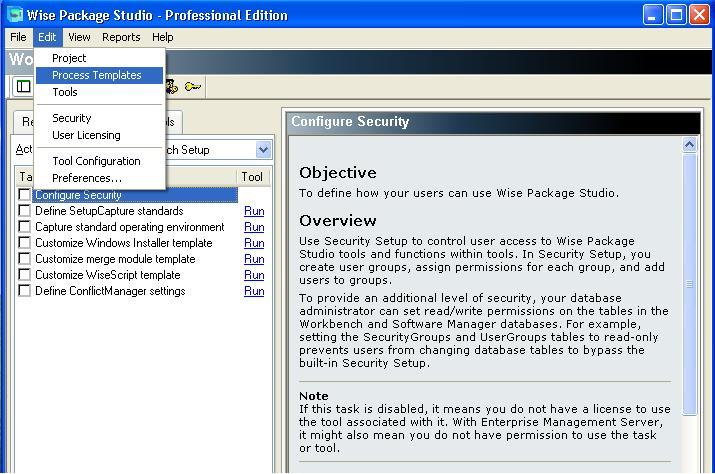
Task: Click the Objective heading in help pane
Action: pyautogui.click(x=338, y=172)
